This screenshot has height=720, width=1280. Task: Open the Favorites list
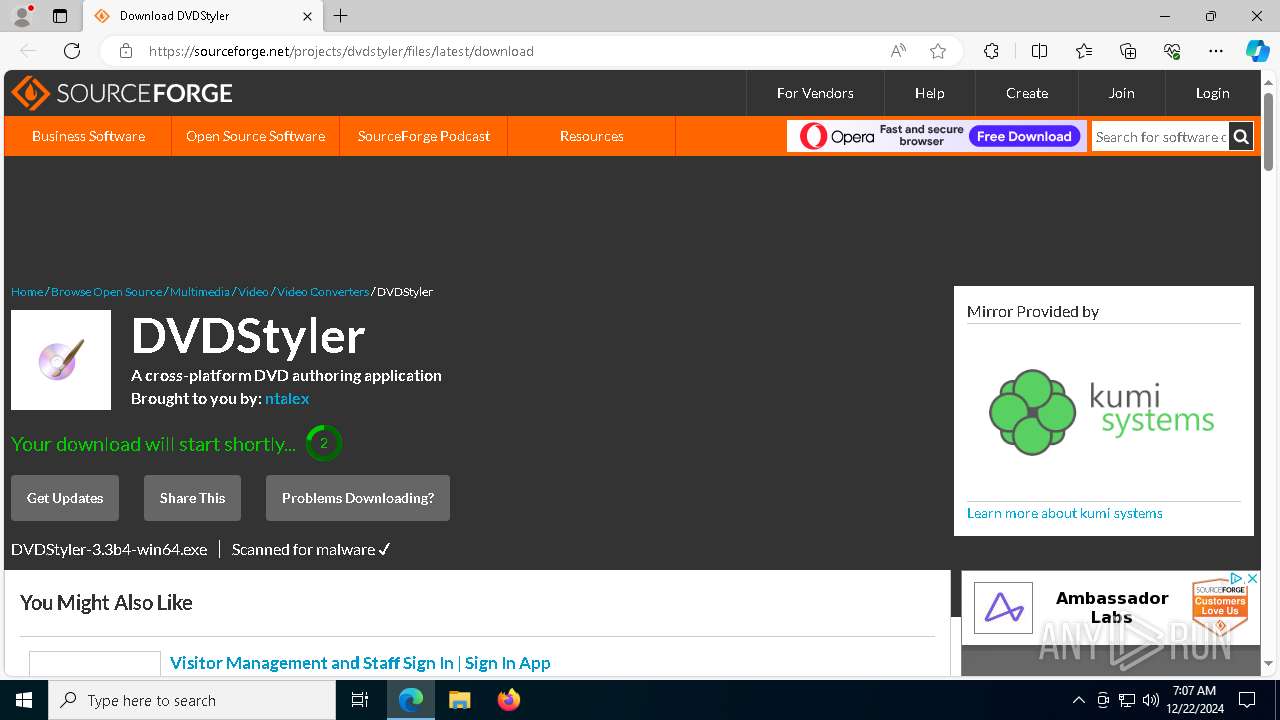click(1084, 51)
